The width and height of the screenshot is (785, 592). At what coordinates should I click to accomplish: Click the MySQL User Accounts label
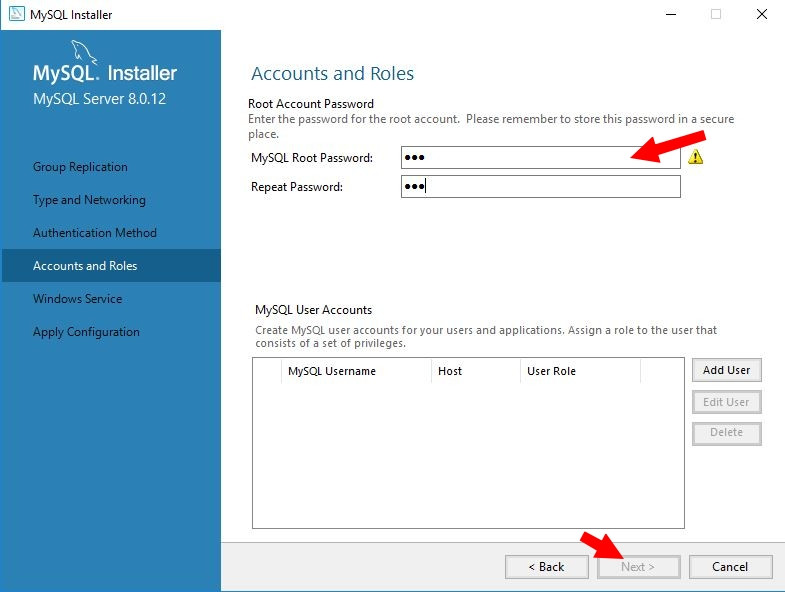click(313, 310)
